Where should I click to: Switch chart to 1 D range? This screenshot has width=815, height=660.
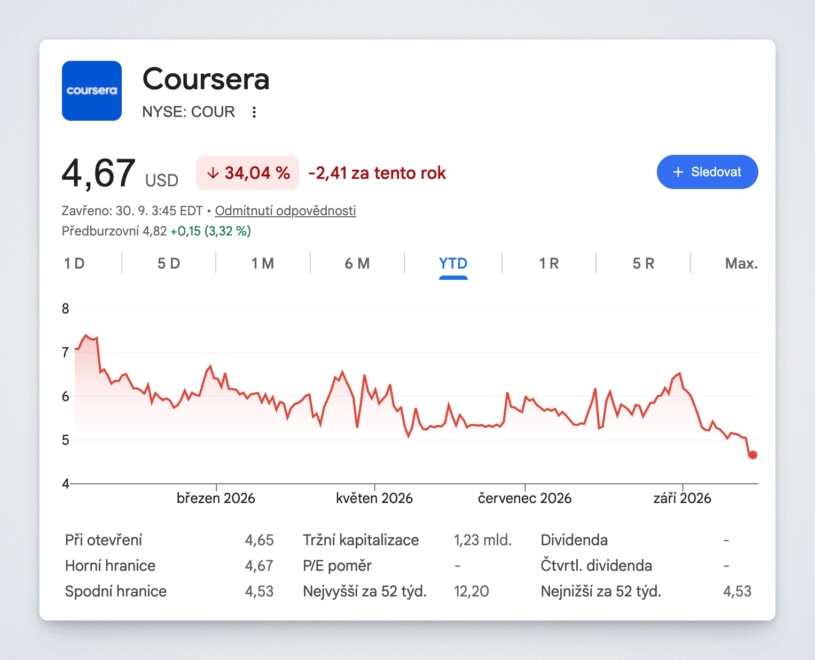[74, 263]
